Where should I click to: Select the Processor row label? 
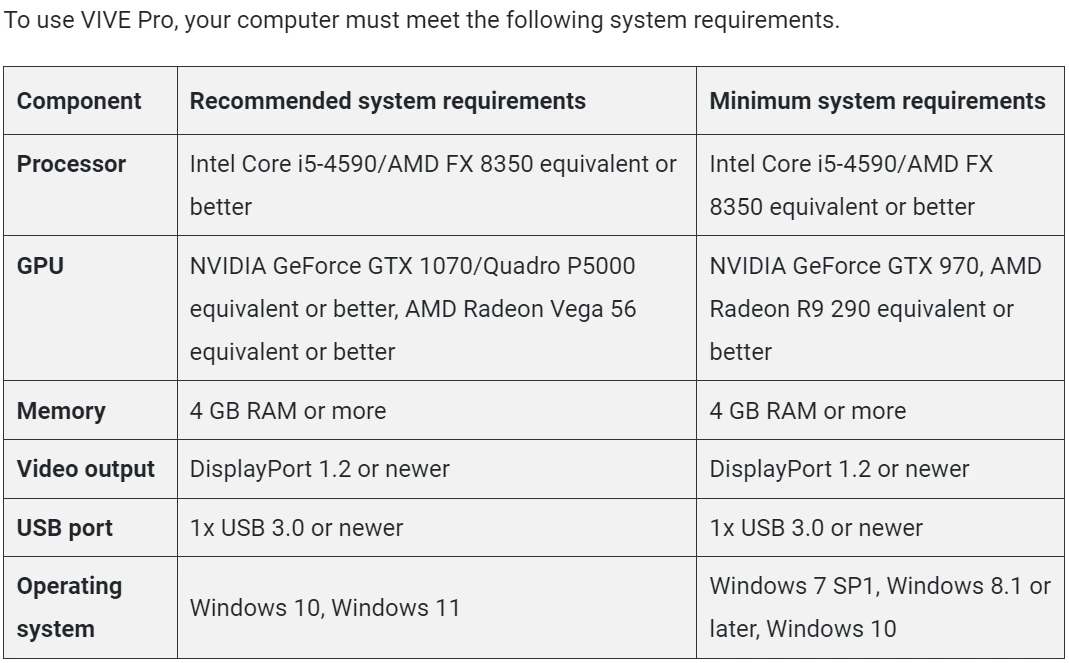[72, 164]
